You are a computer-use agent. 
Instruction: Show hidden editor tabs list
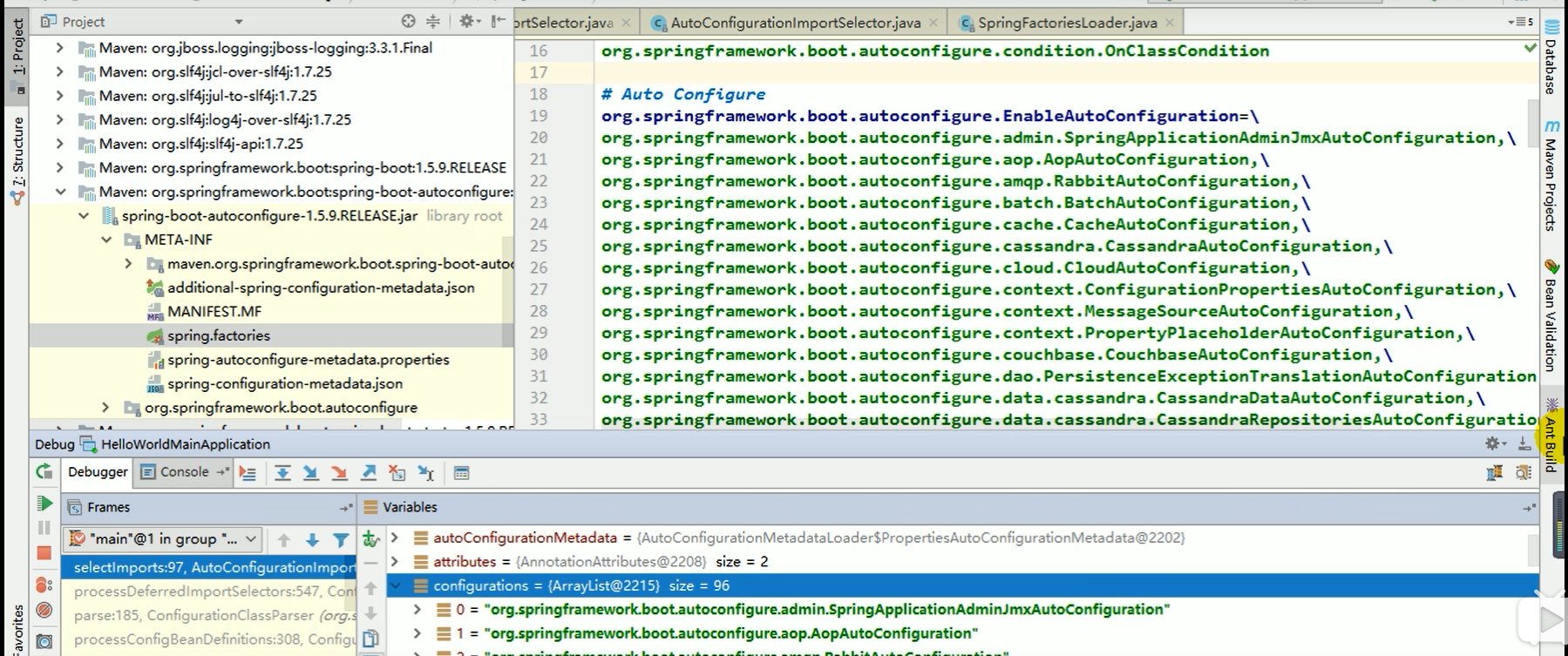(x=1520, y=22)
